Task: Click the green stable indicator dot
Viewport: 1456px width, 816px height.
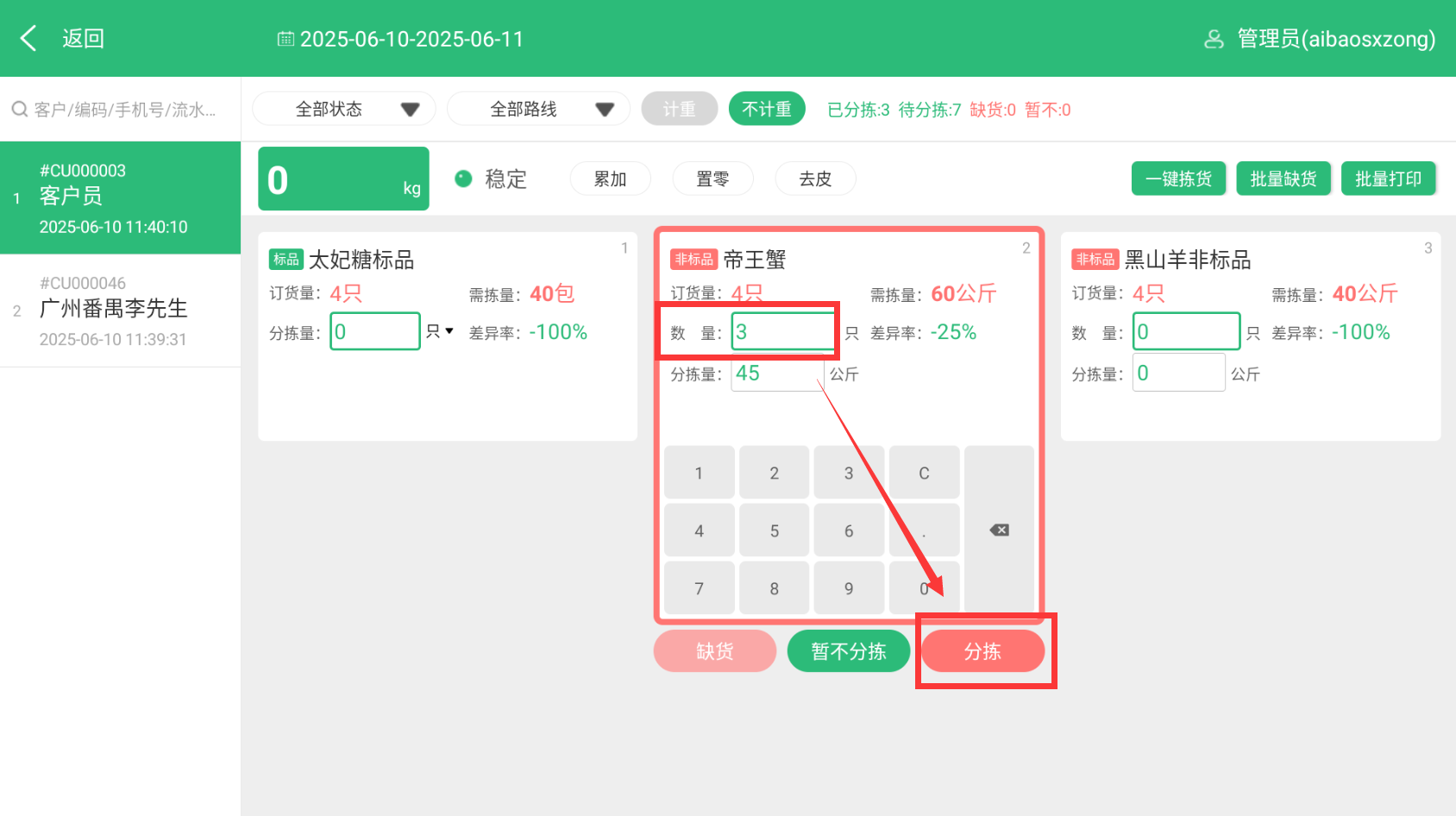Action: [x=463, y=179]
